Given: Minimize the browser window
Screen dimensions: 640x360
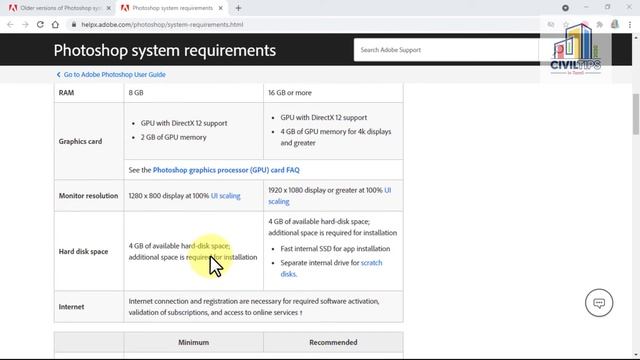Looking at the screenshot, I should click(x=586, y=7).
